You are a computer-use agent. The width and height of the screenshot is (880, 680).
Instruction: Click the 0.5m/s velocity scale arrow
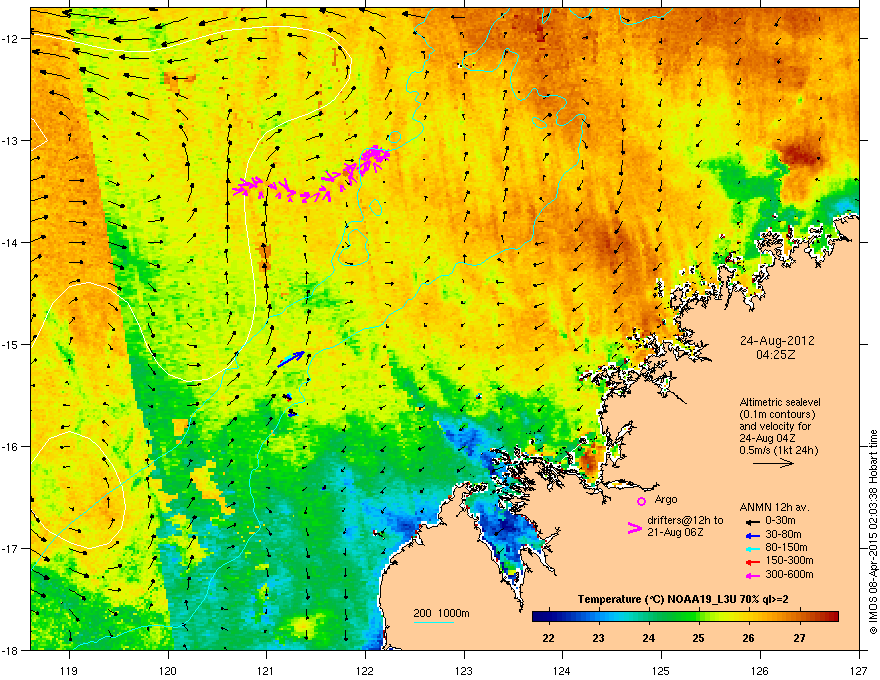point(773,463)
